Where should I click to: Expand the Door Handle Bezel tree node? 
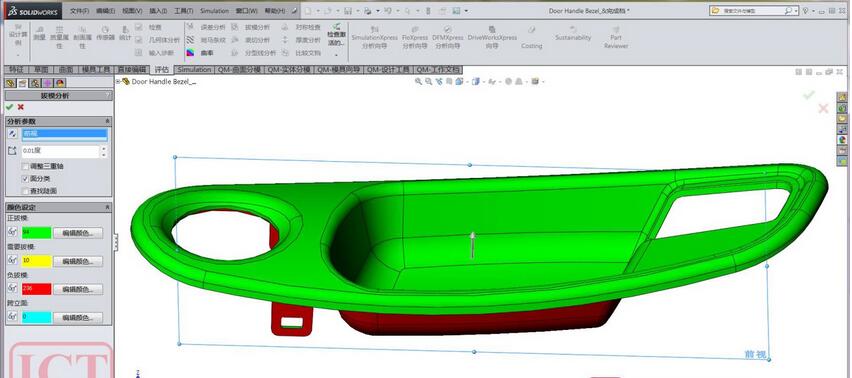point(118,81)
